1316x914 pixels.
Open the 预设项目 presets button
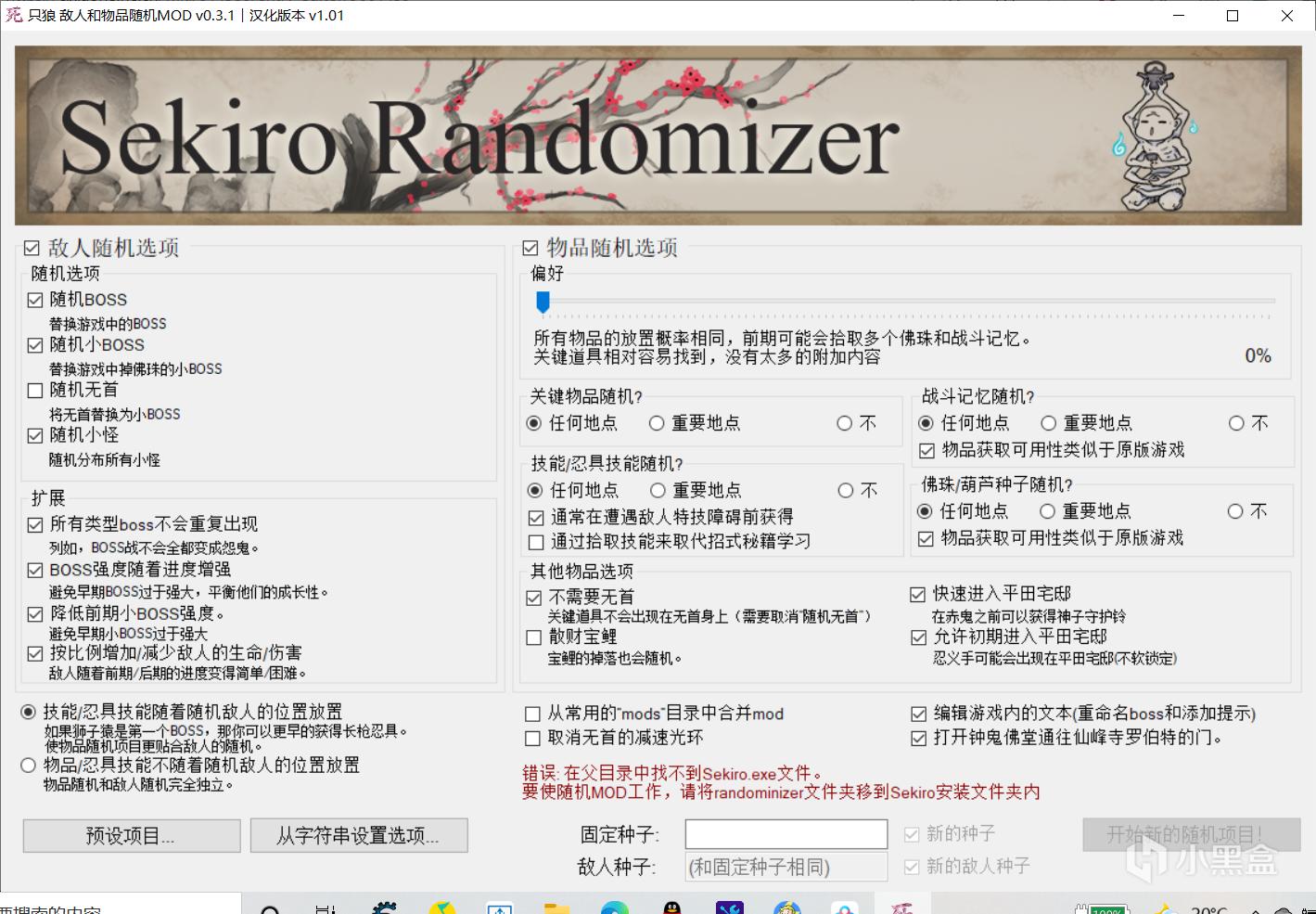pos(131,835)
